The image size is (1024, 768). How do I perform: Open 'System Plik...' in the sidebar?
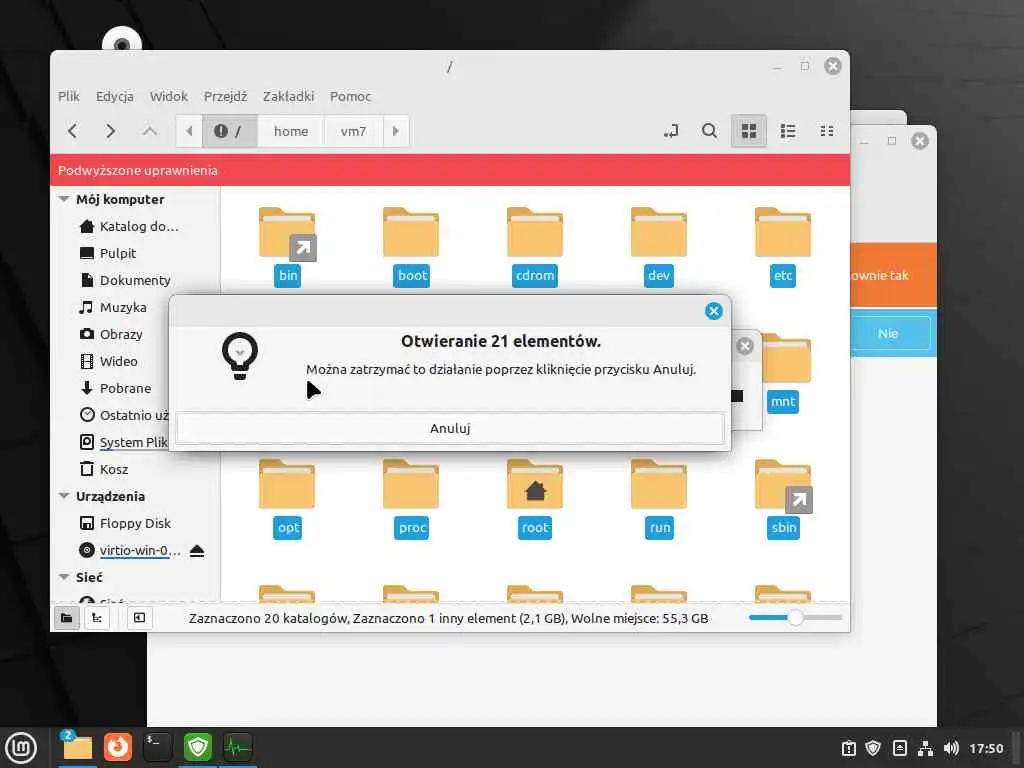[x=123, y=442]
